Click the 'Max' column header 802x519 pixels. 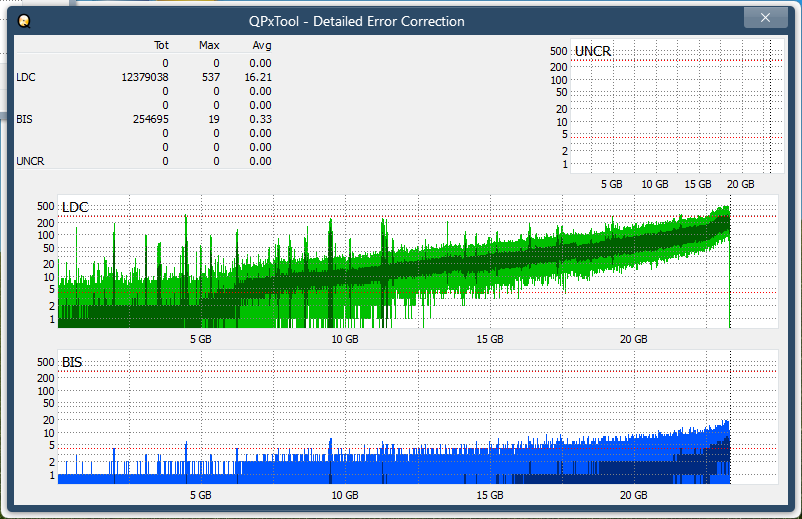pyautogui.click(x=209, y=46)
